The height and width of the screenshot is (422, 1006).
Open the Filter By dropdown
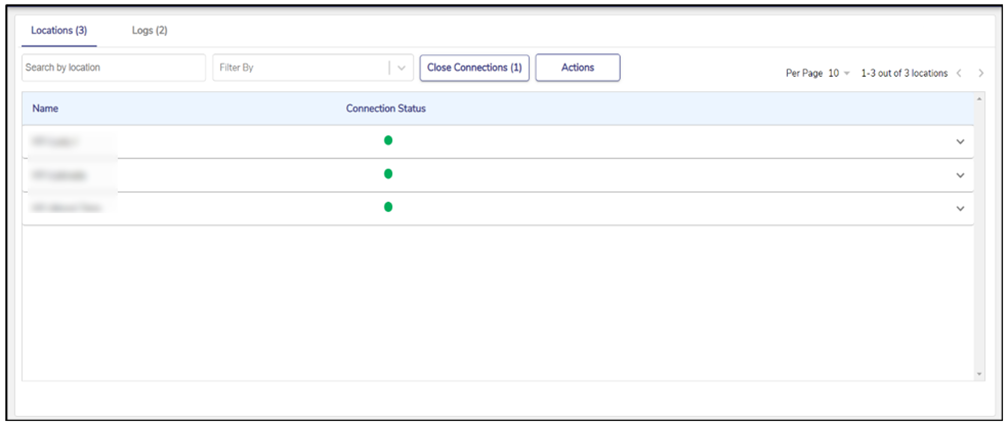[x=312, y=68]
